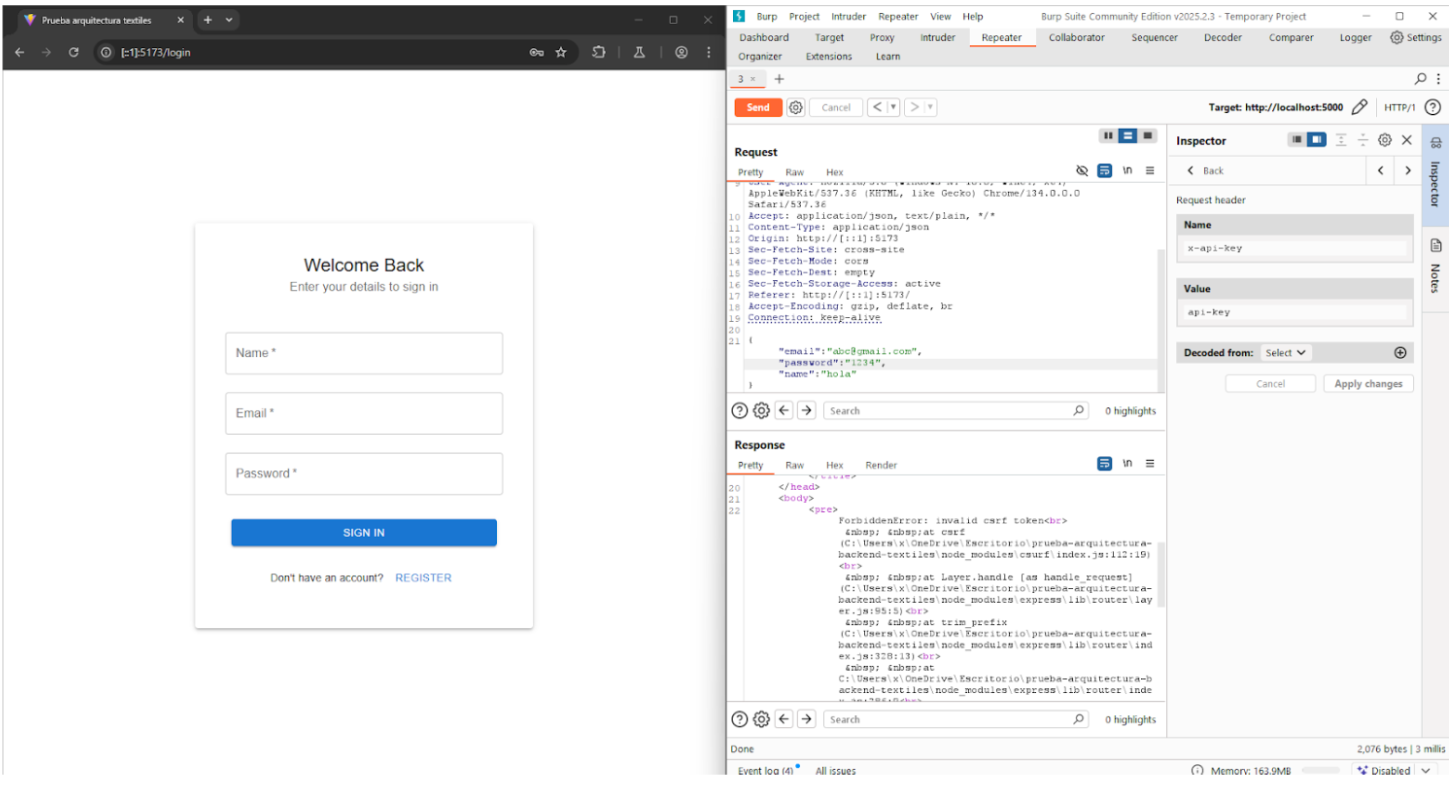
Task: View site information icon in Chrome address bar
Action: click(106, 52)
